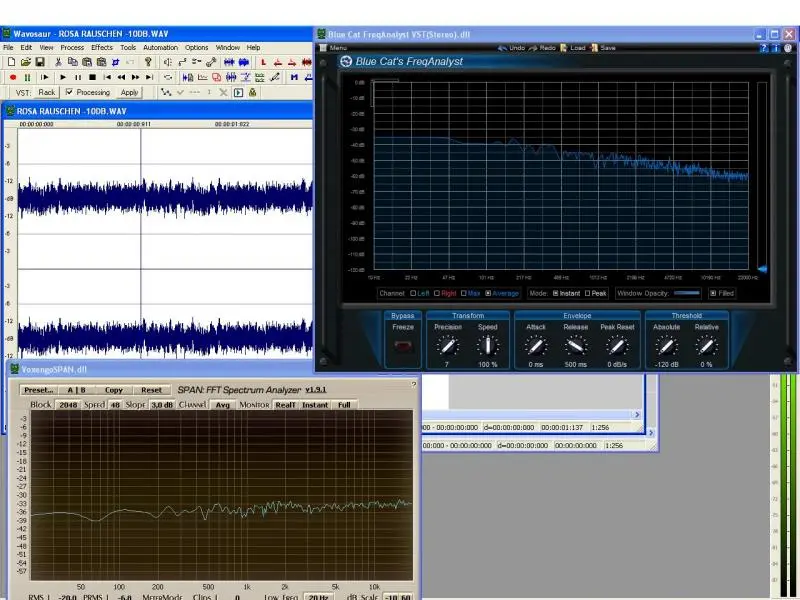Image resolution: width=800 pixels, height=600 pixels.
Task: Click the Save floppy disk icon
Action: tap(40, 62)
